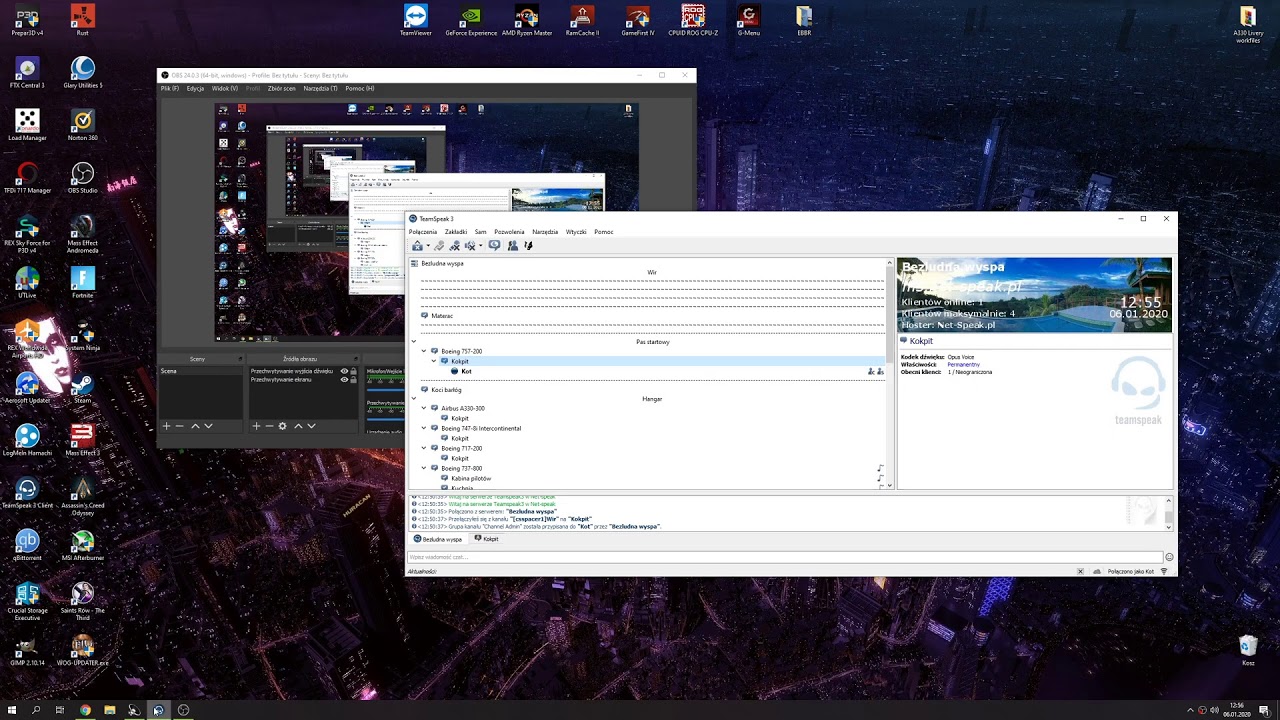Screen dimensions: 1280x720
Task: Select user Kot in channel tree
Action: tap(466, 371)
